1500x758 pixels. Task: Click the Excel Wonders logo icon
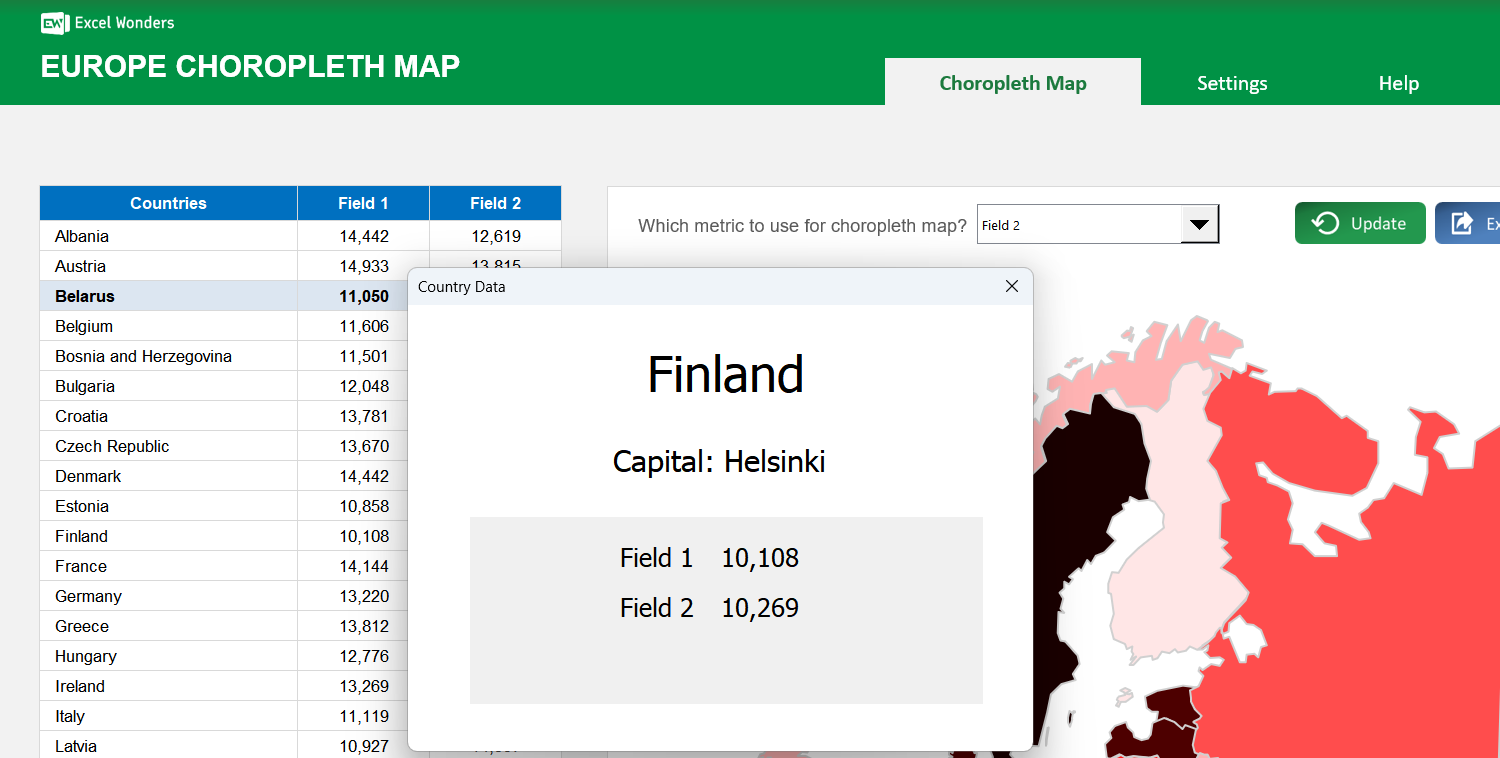coord(55,22)
